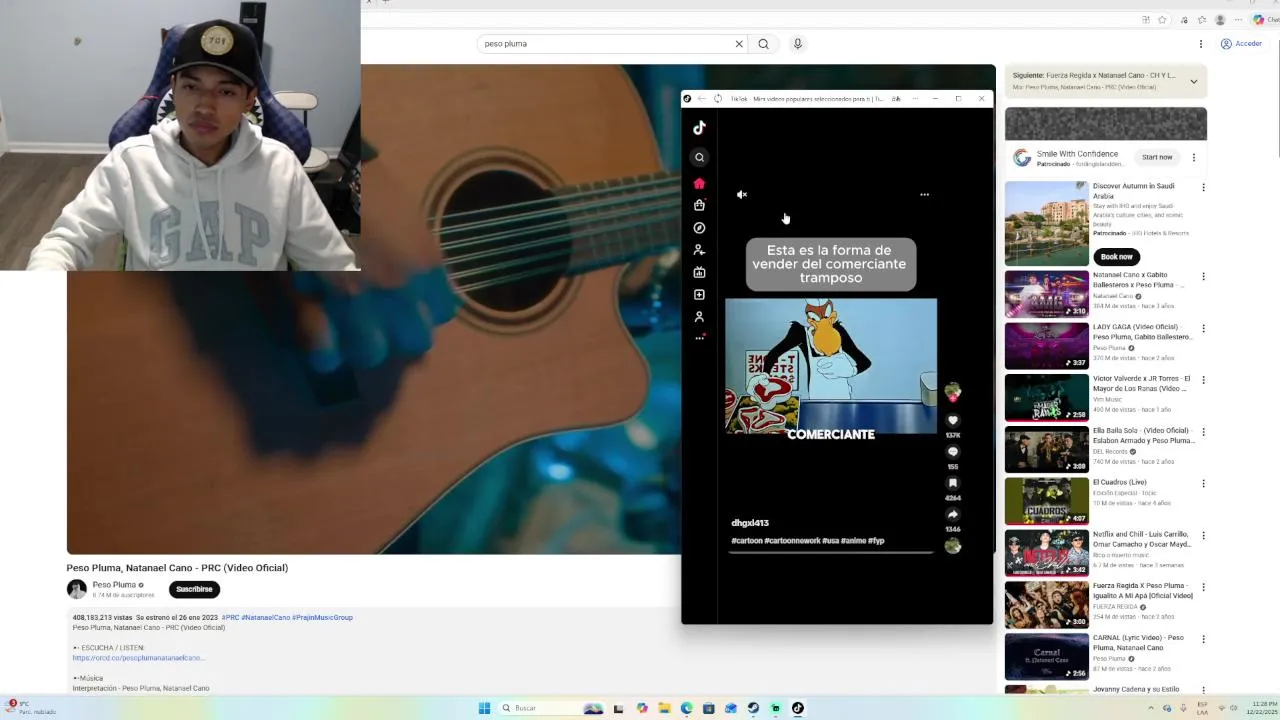Open TikTok sidebar more options (three dots)
1280x720 pixels.
(699, 338)
